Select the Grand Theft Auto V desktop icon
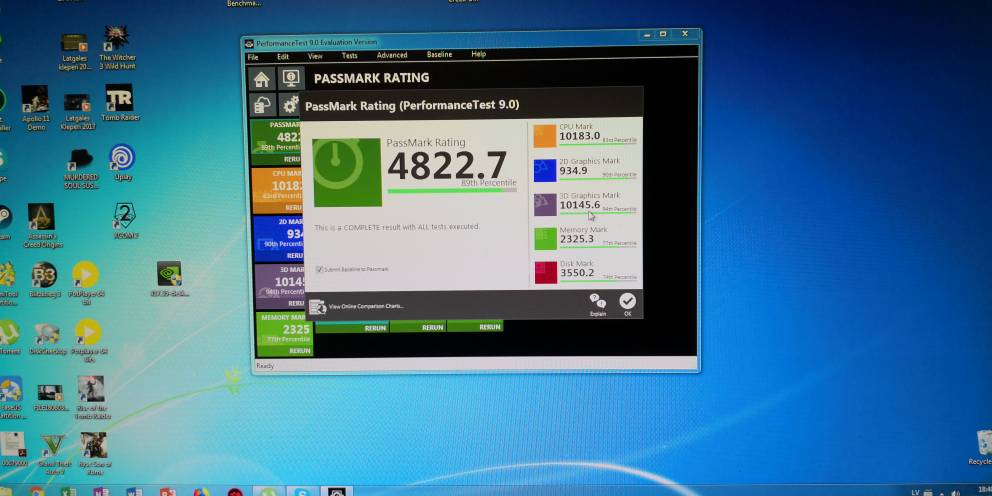The height and width of the screenshot is (496, 992). [53, 455]
